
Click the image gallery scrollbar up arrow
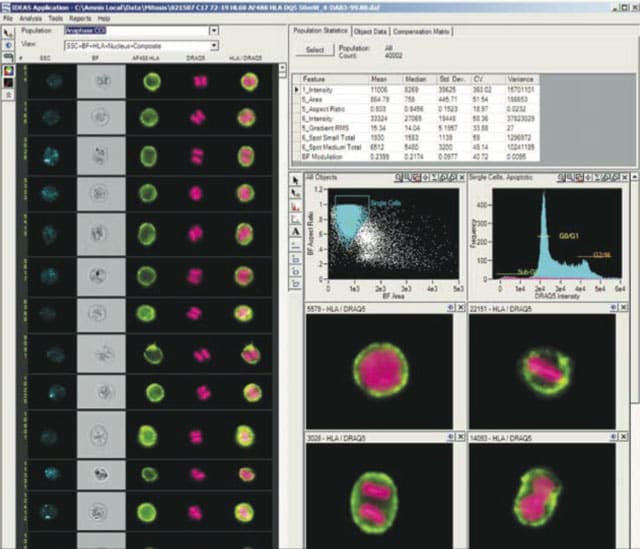[x=282, y=68]
